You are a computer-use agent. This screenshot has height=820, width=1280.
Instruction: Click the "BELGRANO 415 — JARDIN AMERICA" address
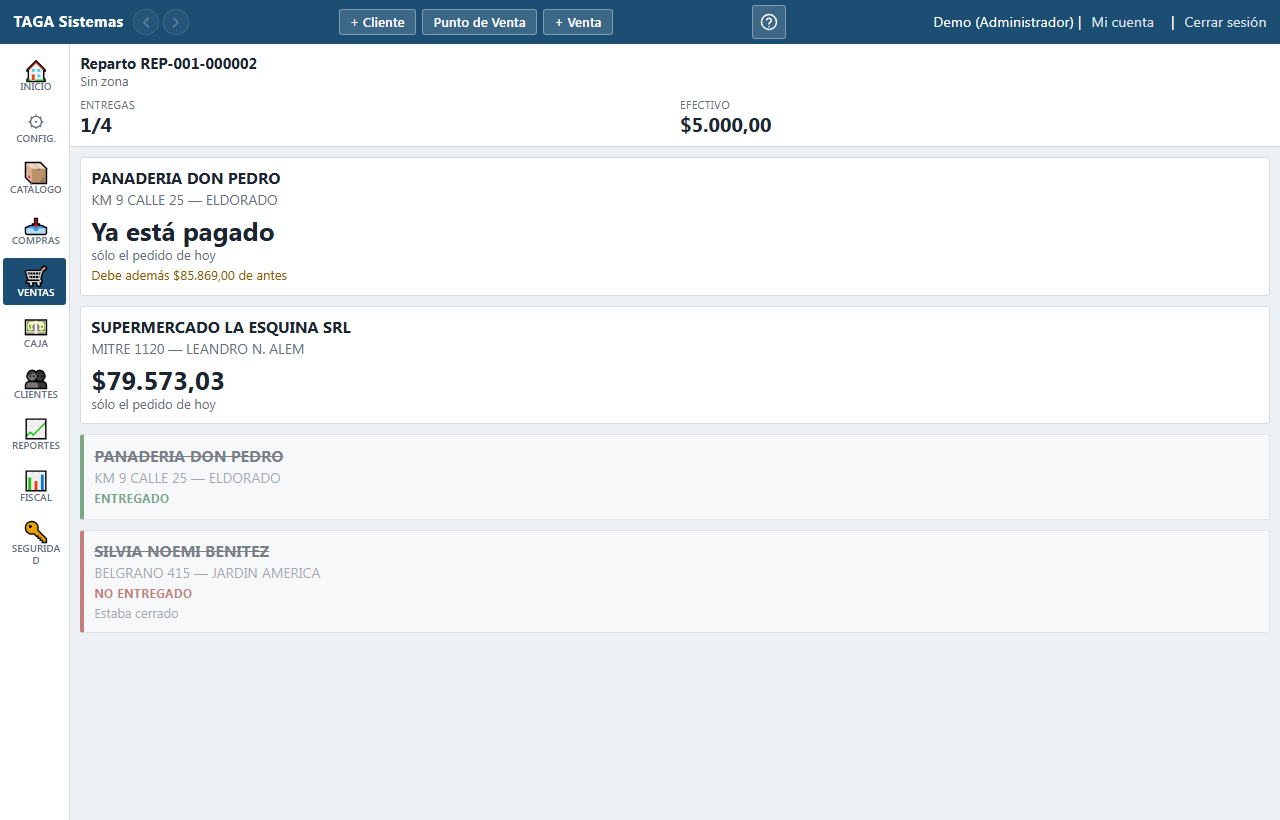207,573
